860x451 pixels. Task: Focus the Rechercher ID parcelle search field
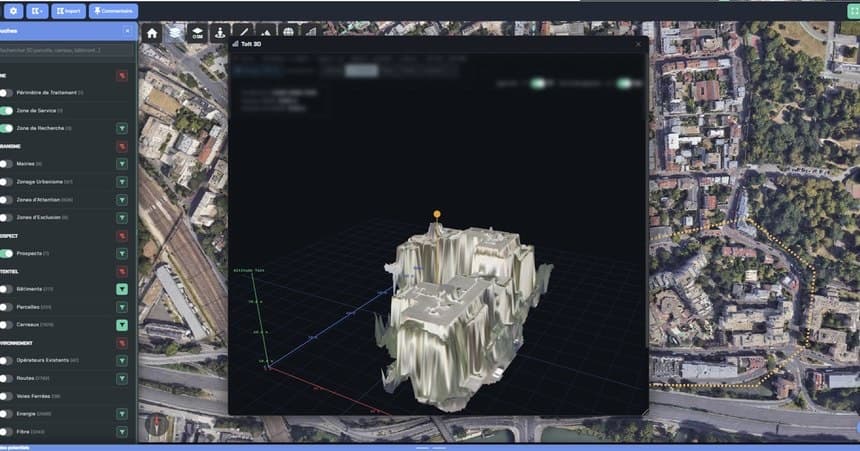pyautogui.click(x=66, y=50)
